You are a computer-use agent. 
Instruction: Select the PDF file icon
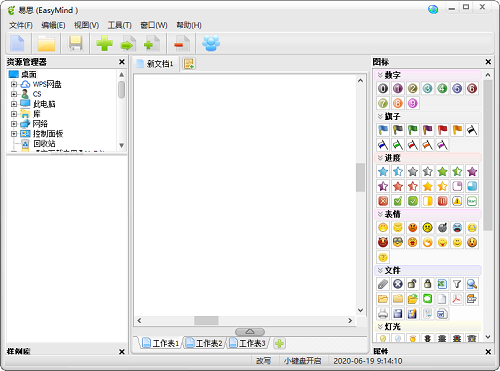click(457, 299)
